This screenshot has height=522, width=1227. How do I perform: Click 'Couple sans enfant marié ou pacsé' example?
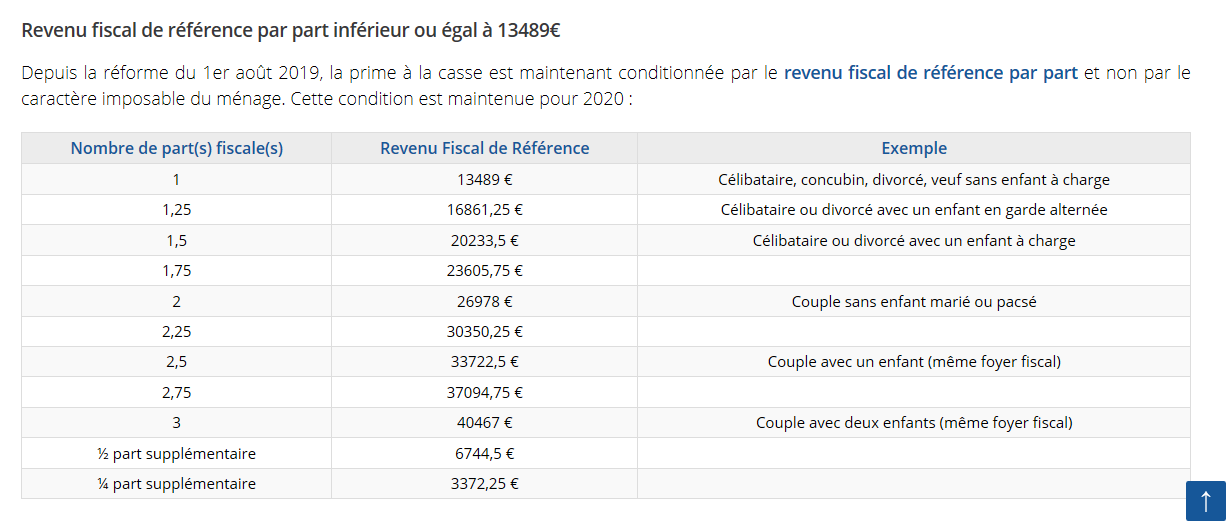point(914,301)
